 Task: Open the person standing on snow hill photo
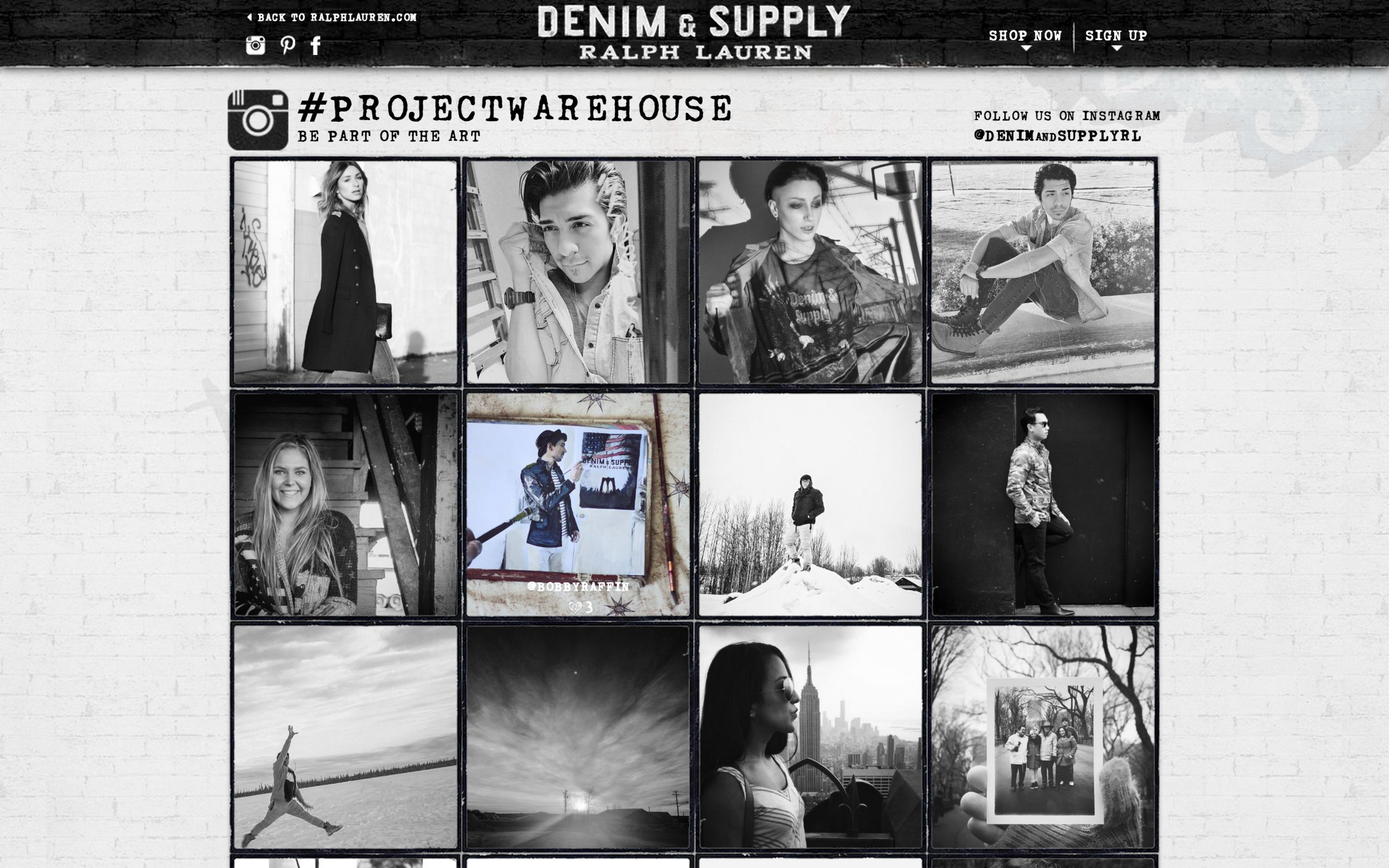click(x=810, y=505)
